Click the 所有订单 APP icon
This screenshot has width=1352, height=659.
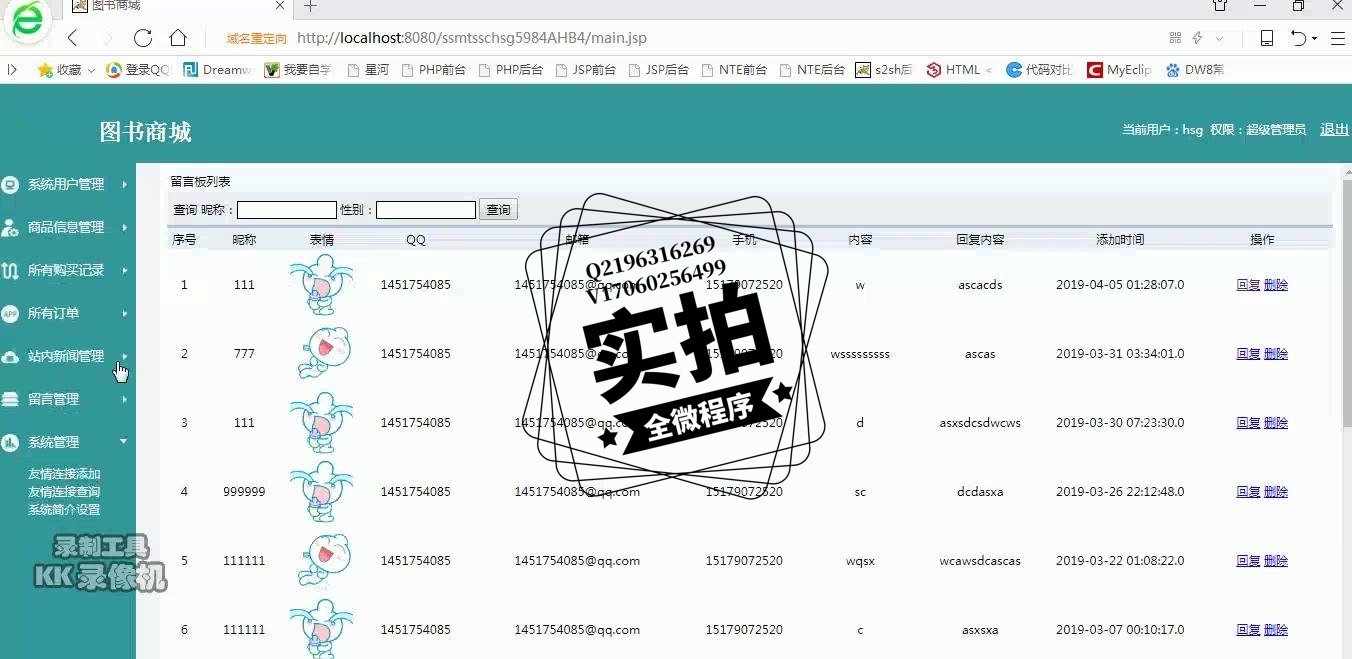pyautogui.click(x=10, y=314)
